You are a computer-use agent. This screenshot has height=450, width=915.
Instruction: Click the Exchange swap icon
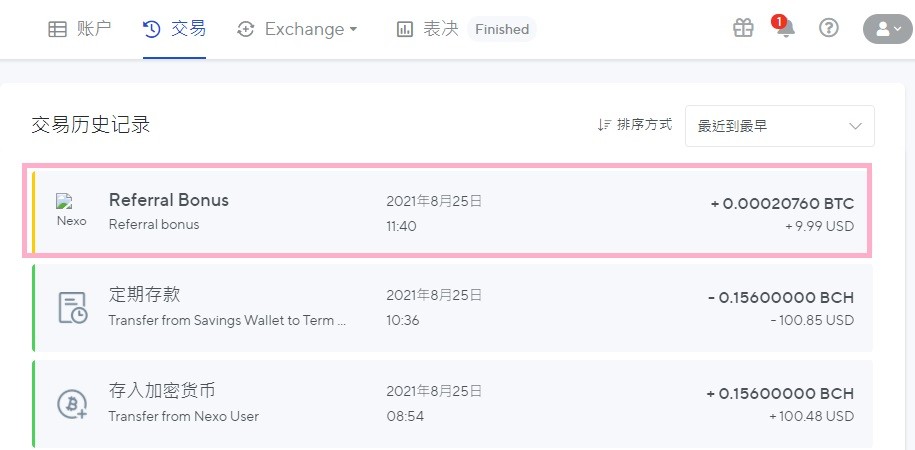click(x=246, y=29)
